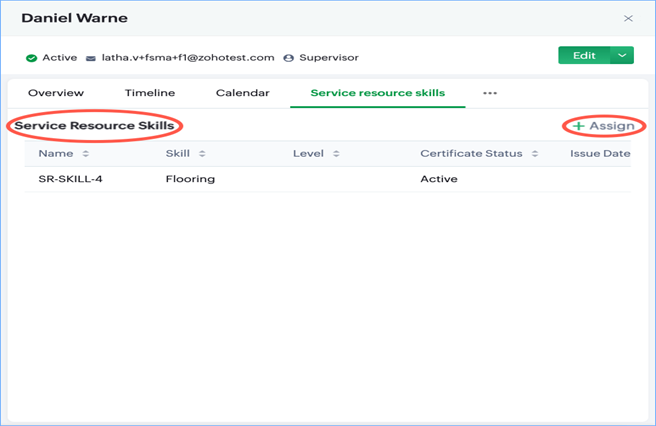Click the Flooring skill cell

(190, 179)
